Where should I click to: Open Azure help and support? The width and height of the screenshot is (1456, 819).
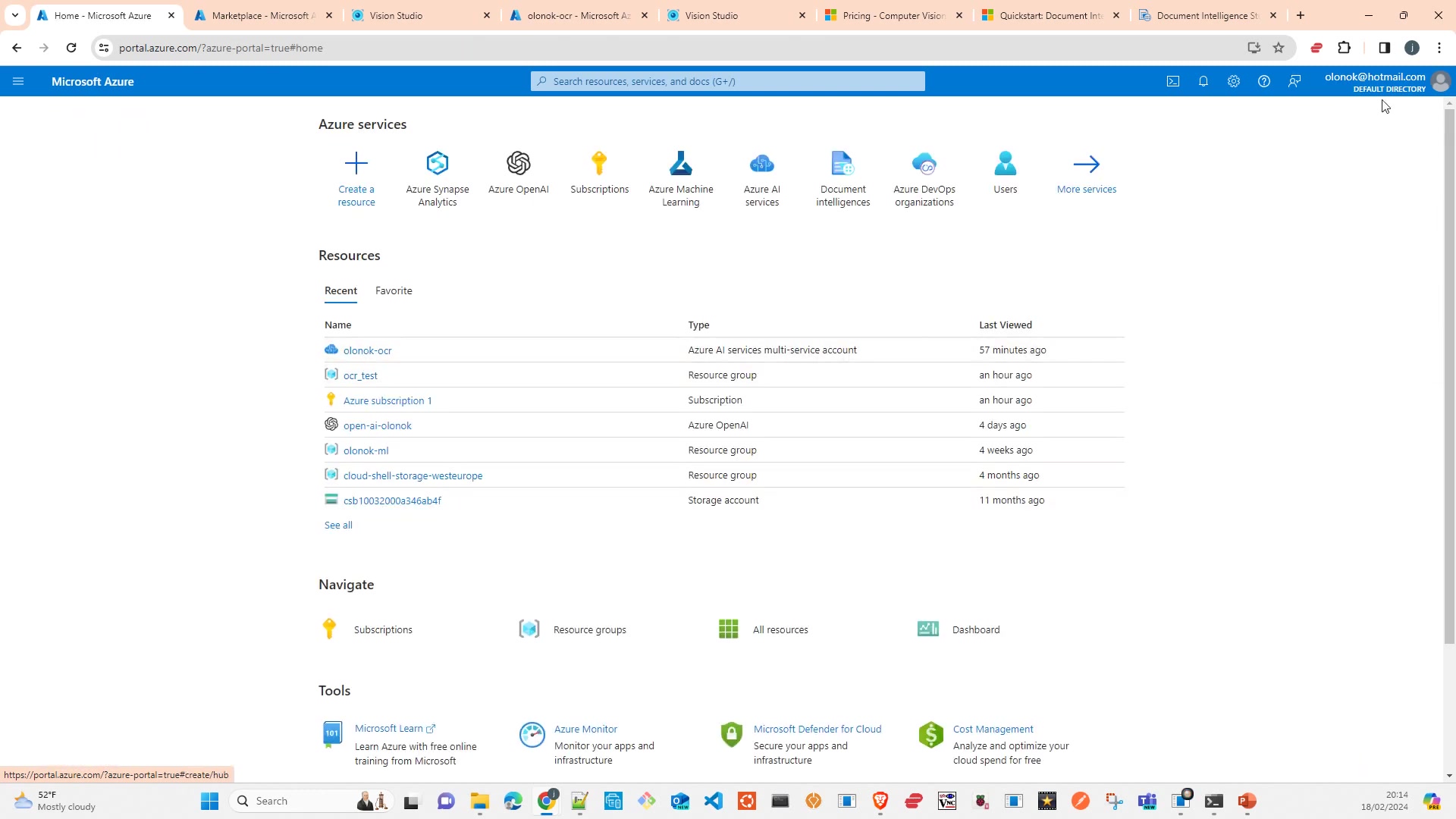pyautogui.click(x=1263, y=81)
